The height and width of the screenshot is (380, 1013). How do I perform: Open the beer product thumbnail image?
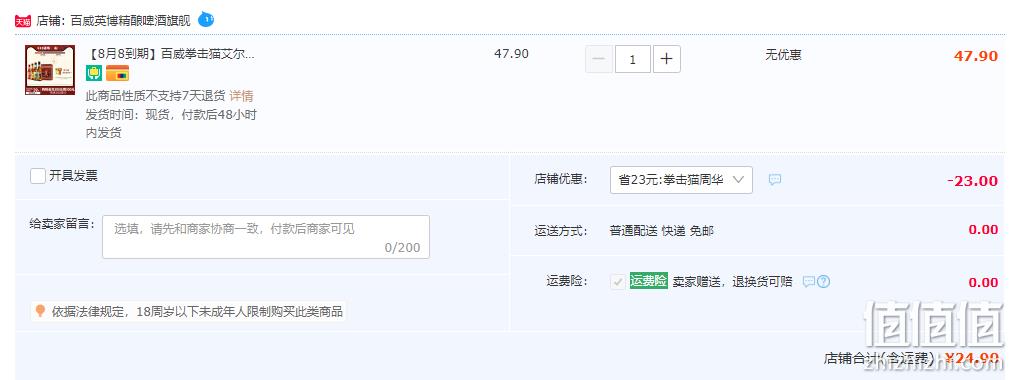point(50,70)
